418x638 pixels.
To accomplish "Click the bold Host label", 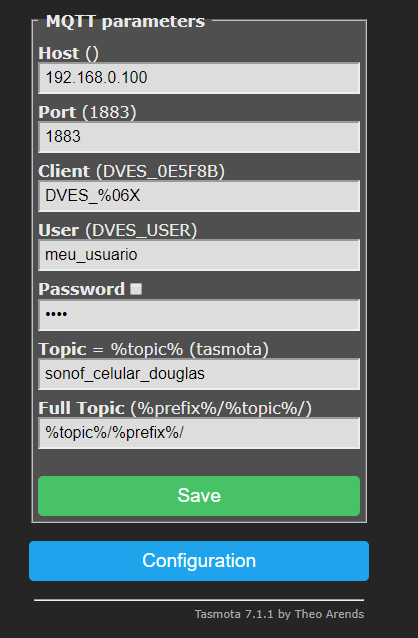I will click(59, 53).
